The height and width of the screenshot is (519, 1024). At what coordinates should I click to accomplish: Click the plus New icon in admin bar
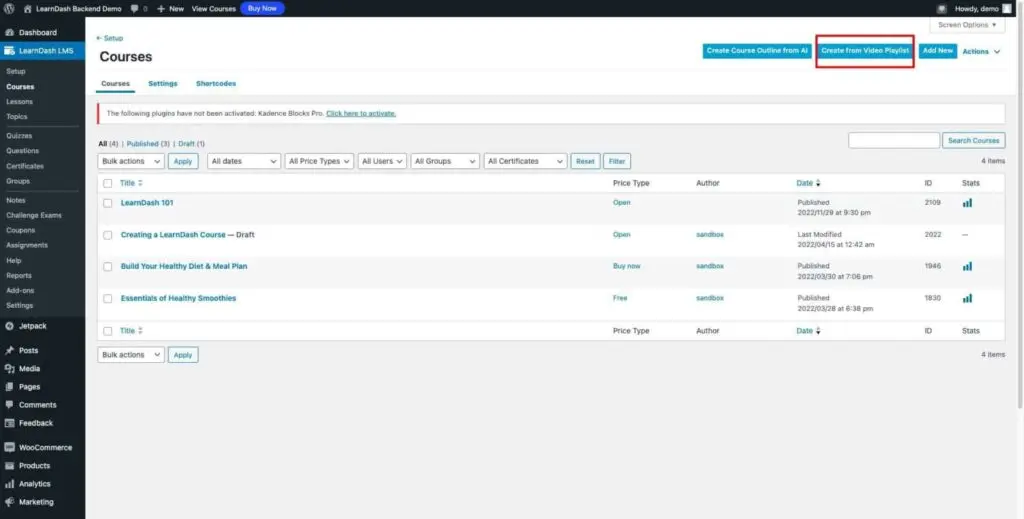[161, 9]
